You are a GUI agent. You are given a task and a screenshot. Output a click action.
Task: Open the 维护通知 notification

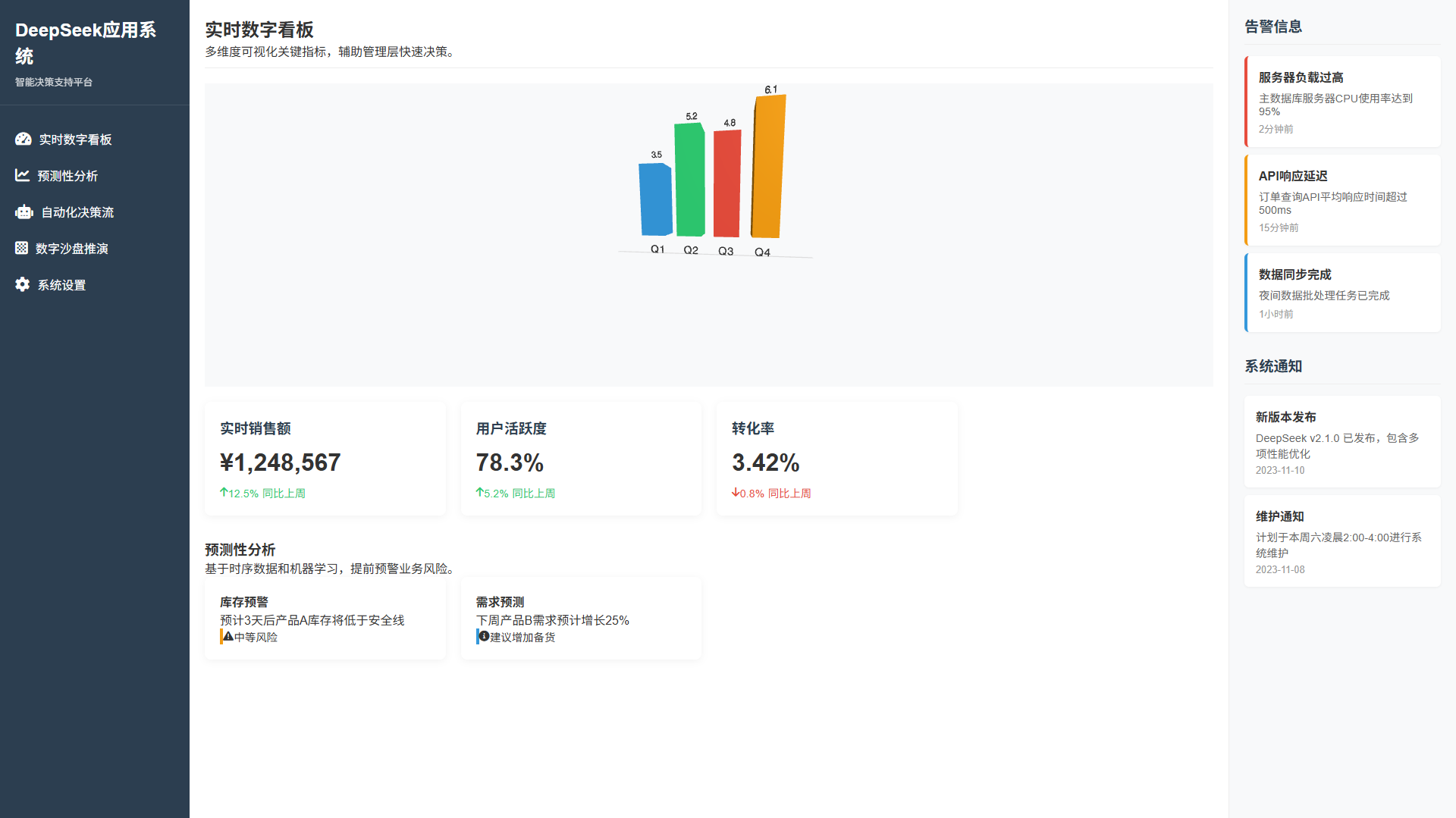pos(1342,541)
